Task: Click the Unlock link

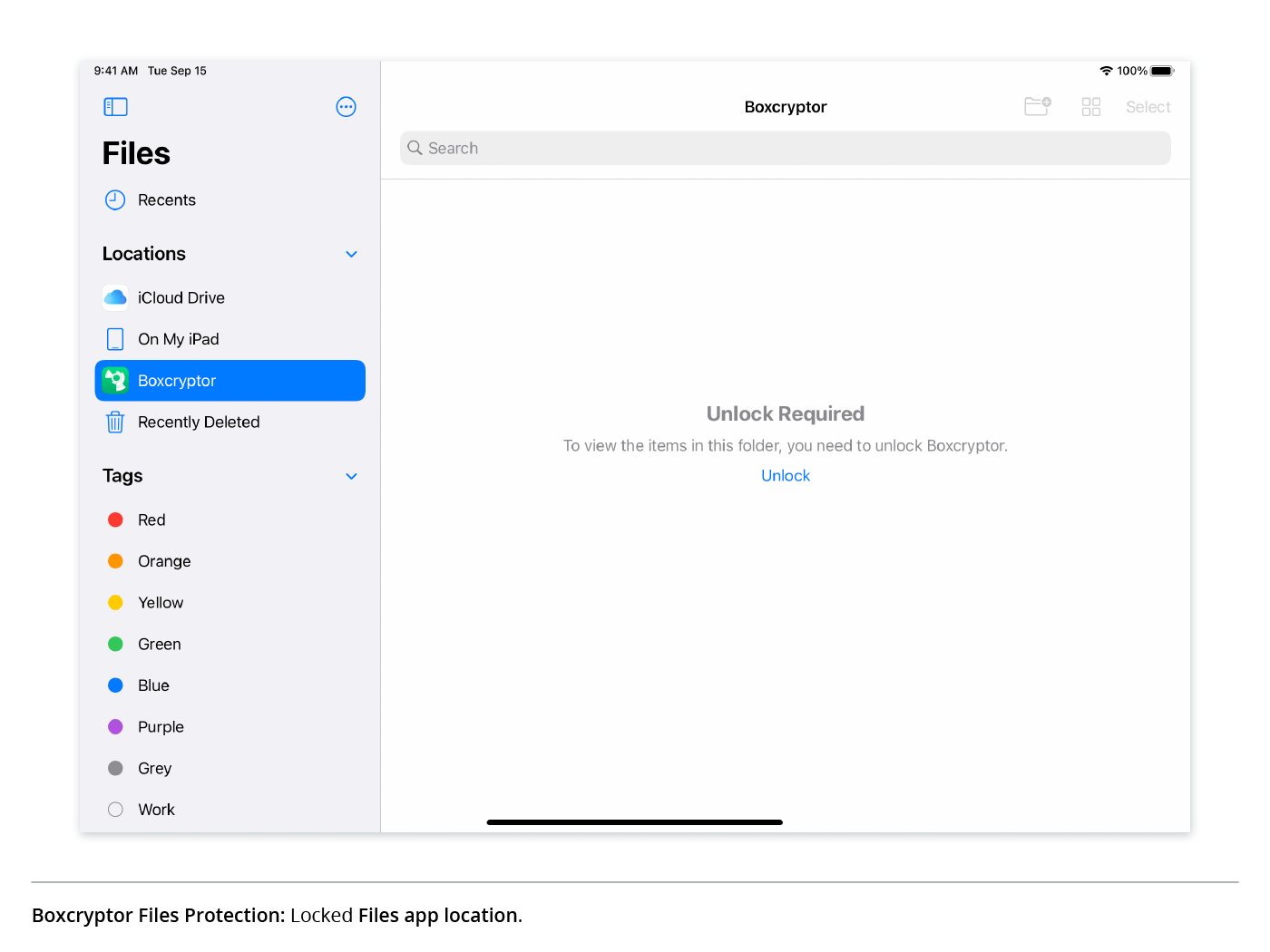Action: coord(786,476)
